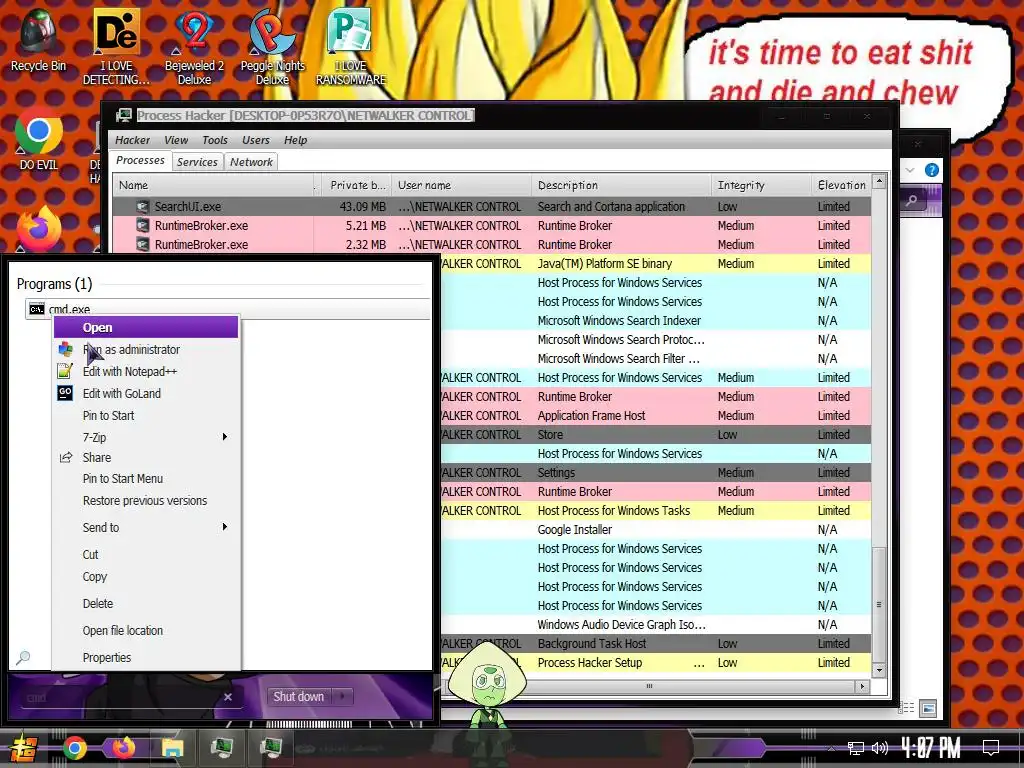Expand ribbon chevron in background window

coord(910,170)
